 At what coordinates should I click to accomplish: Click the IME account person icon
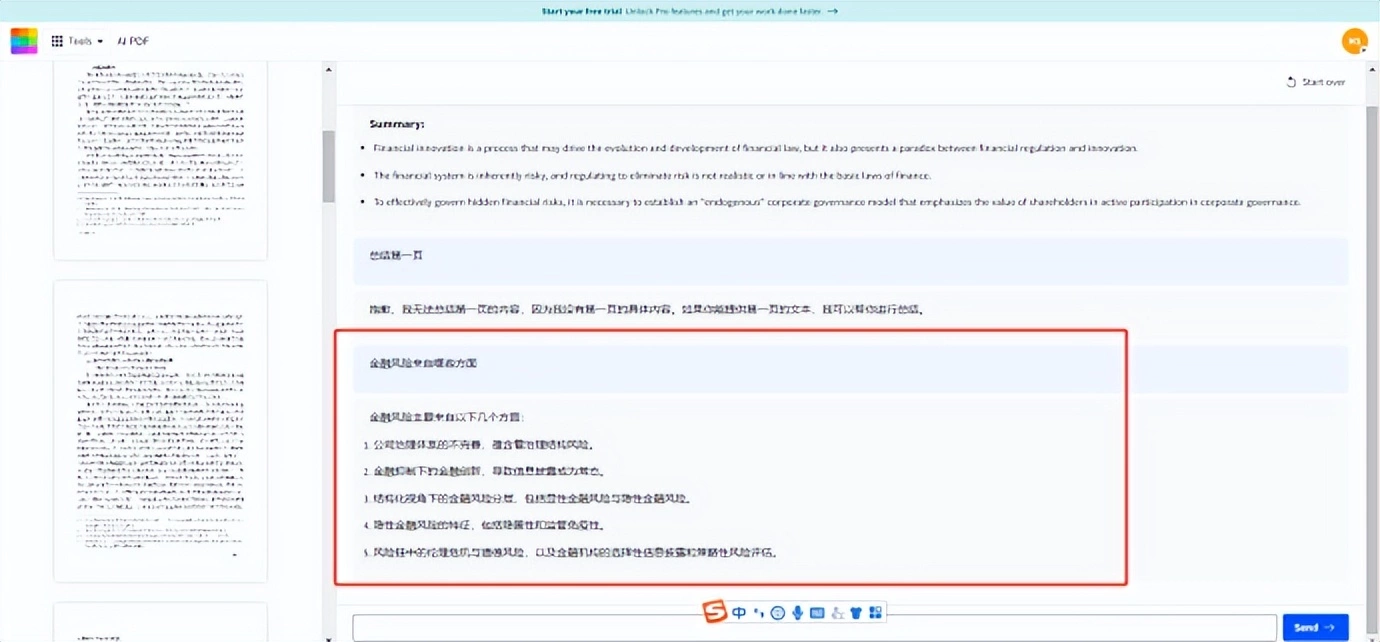[x=837, y=613]
